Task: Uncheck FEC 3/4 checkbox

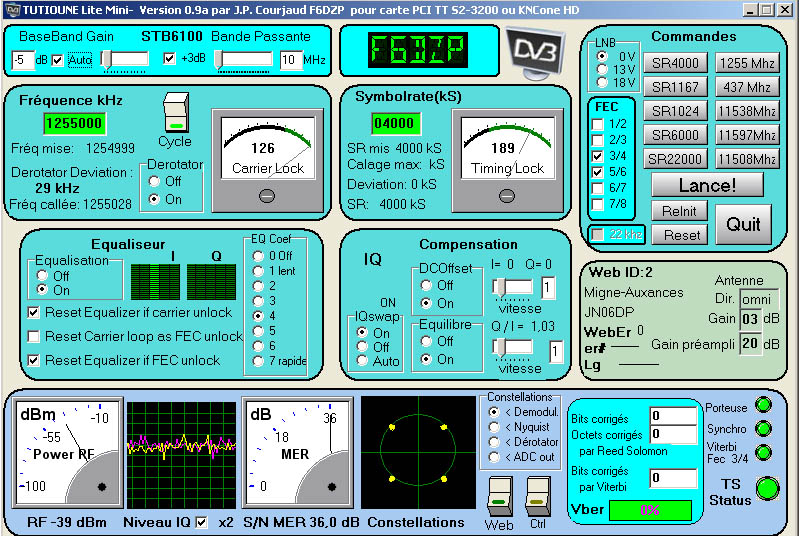Action: (597, 156)
